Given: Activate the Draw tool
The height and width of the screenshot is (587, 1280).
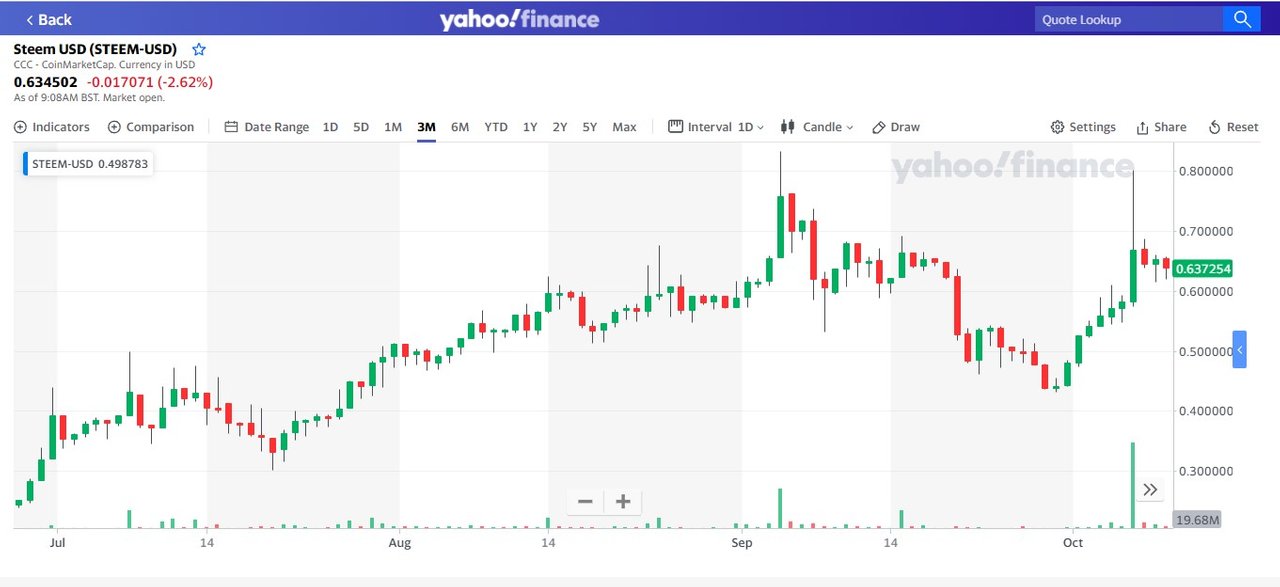Looking at the screenshot, I should [896, 127].
